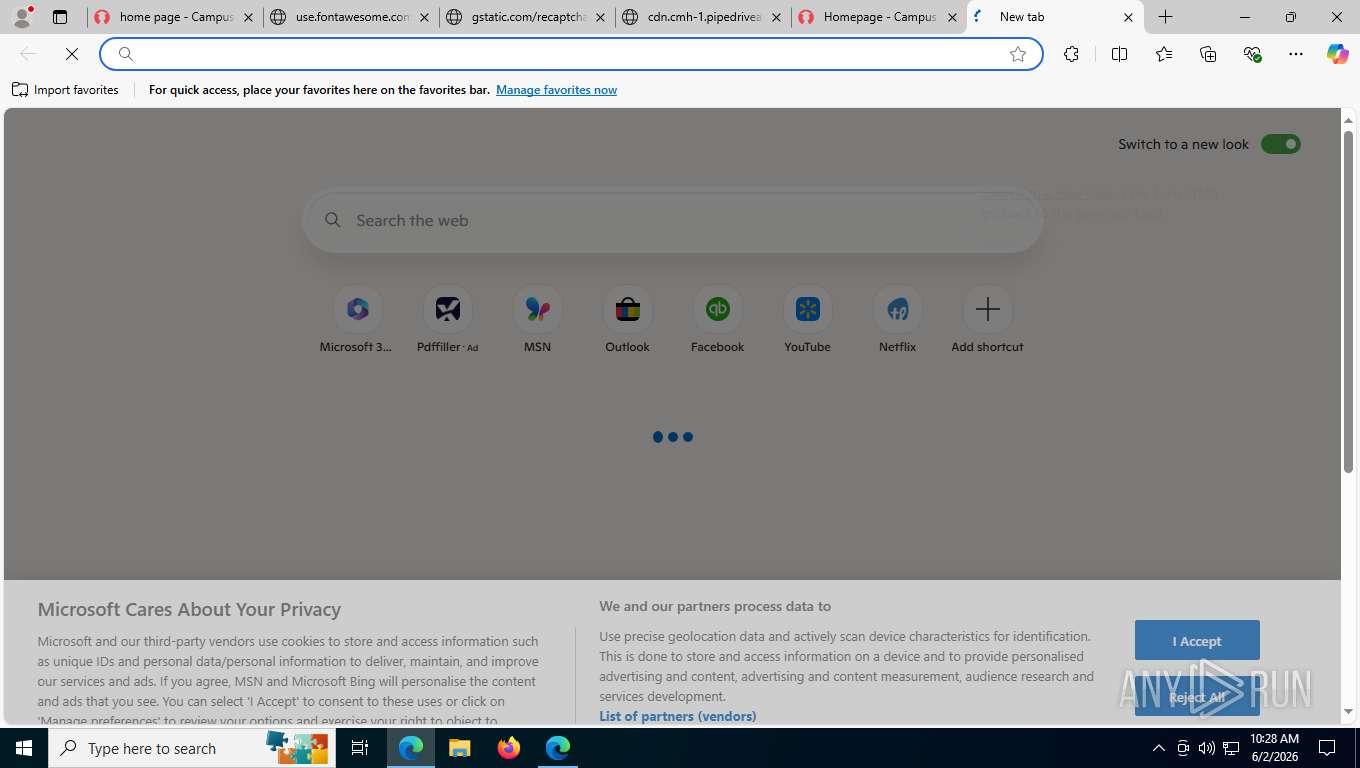
Task: Open the network status tray icon
Action: pyautogui.click(x=1231, y=748)
